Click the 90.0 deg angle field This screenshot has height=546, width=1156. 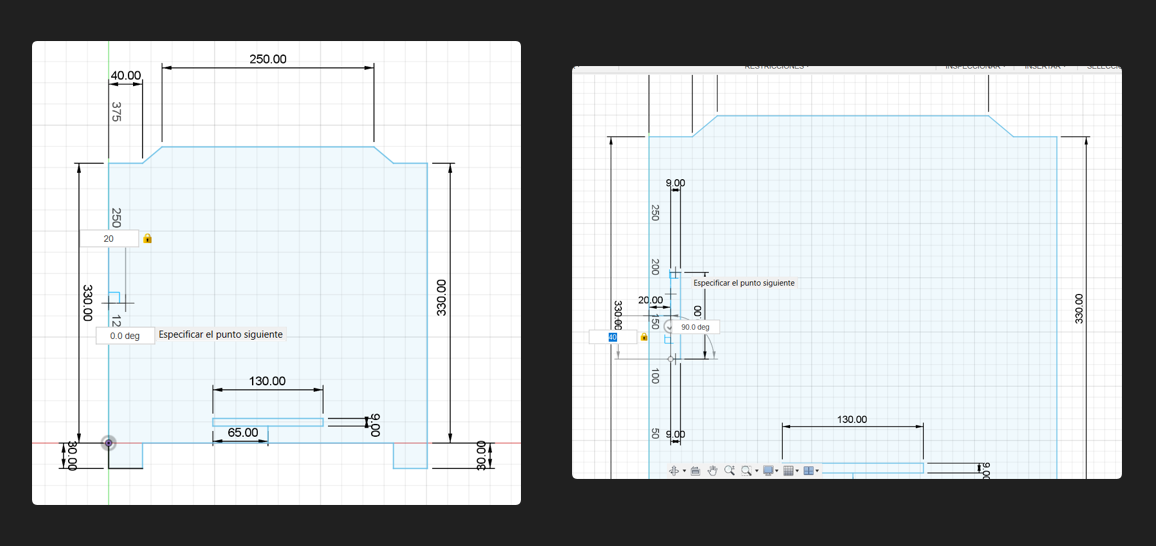pos(694,326)
